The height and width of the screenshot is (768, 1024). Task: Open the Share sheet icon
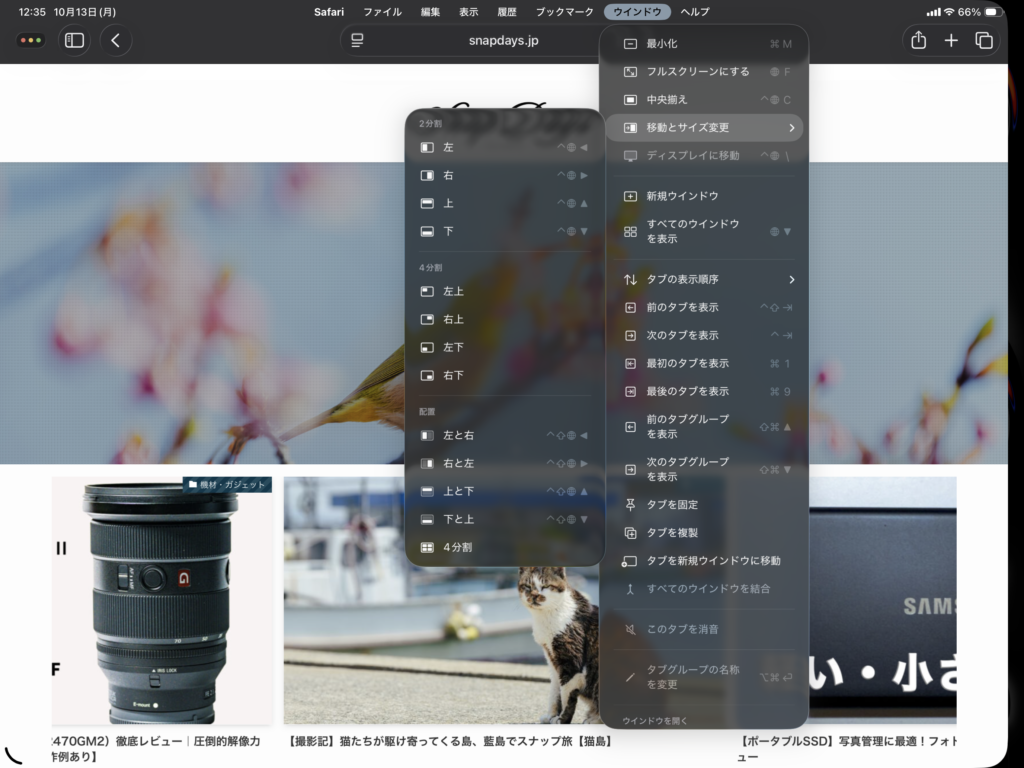click(x=918, y=40)
